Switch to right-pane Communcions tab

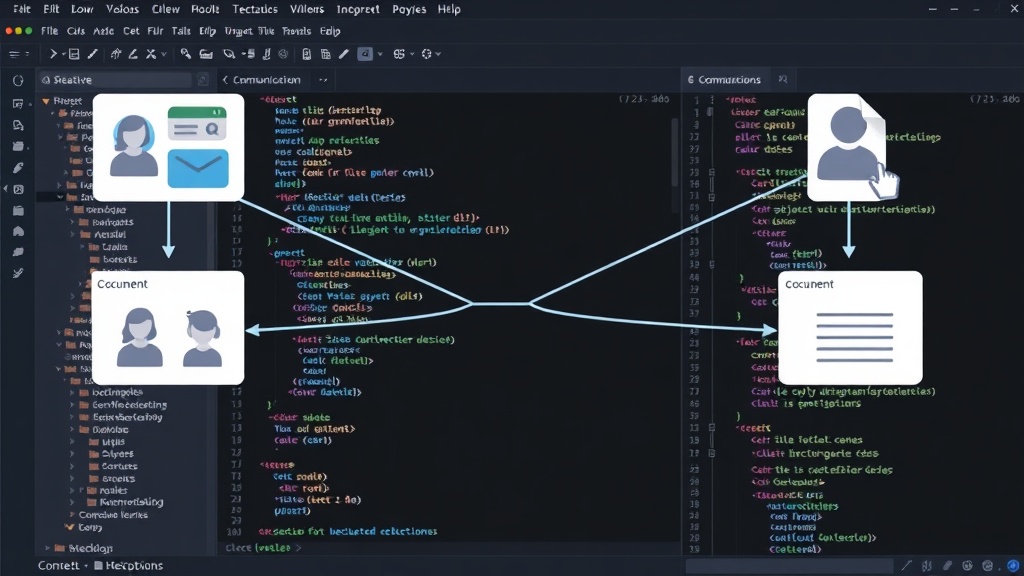pyautogui.click(x=724, y=80)
